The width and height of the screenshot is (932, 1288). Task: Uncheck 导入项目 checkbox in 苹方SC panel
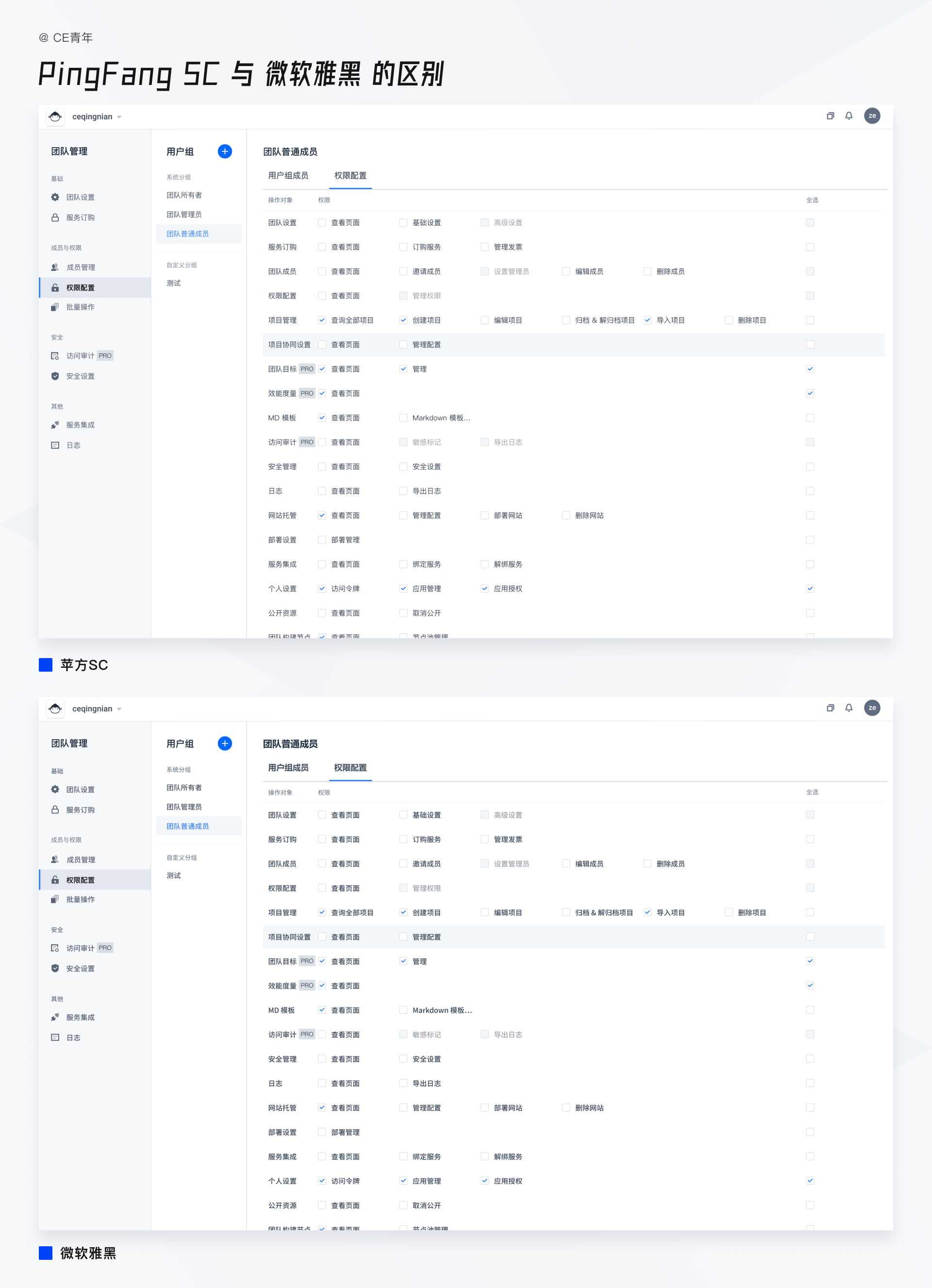click(648, 320)
